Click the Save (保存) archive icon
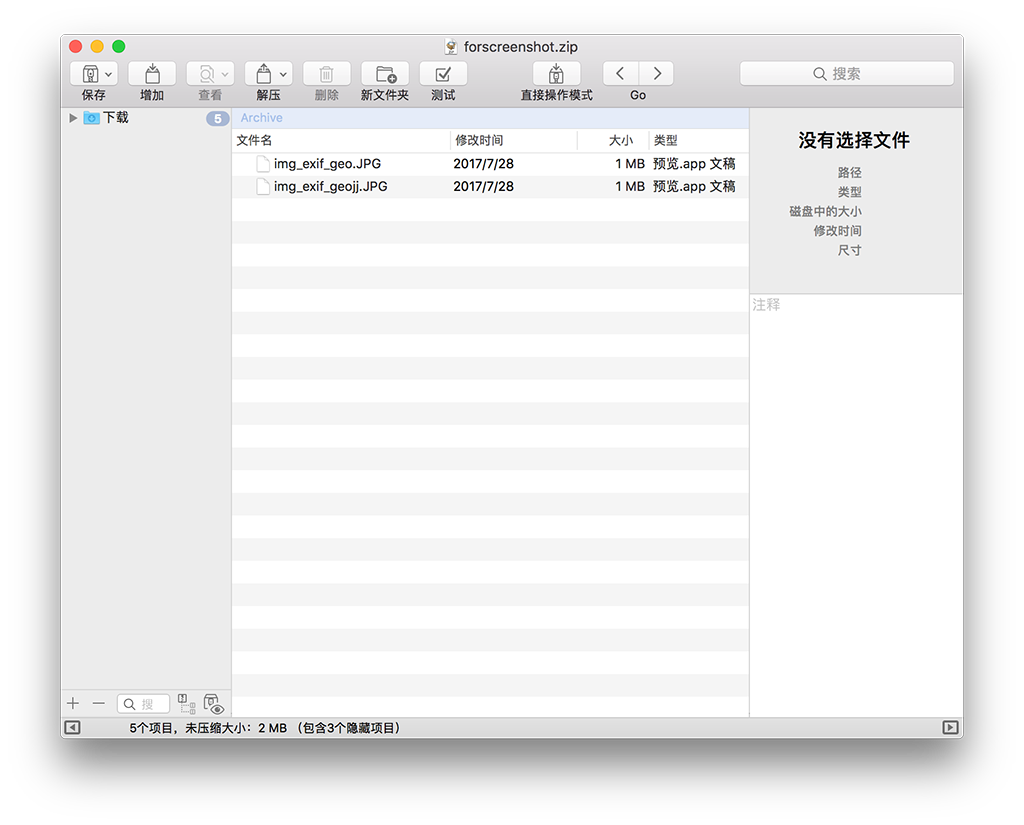This screenshot has width=1024, height=825. [90, 74]
